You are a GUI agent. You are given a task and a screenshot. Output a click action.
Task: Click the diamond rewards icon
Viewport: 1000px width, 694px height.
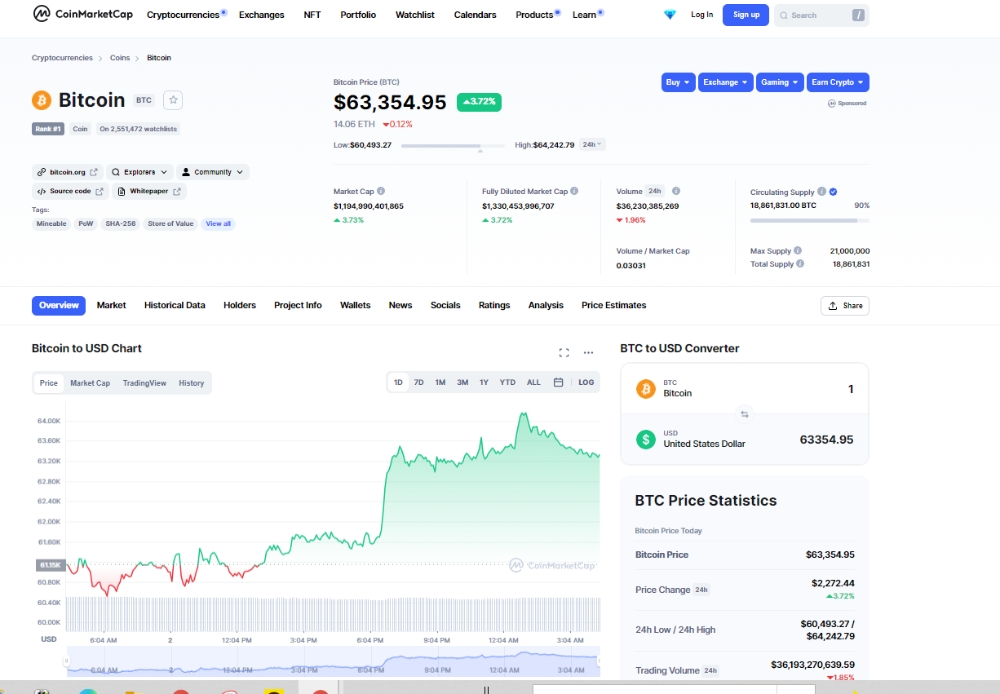[670, 14]
